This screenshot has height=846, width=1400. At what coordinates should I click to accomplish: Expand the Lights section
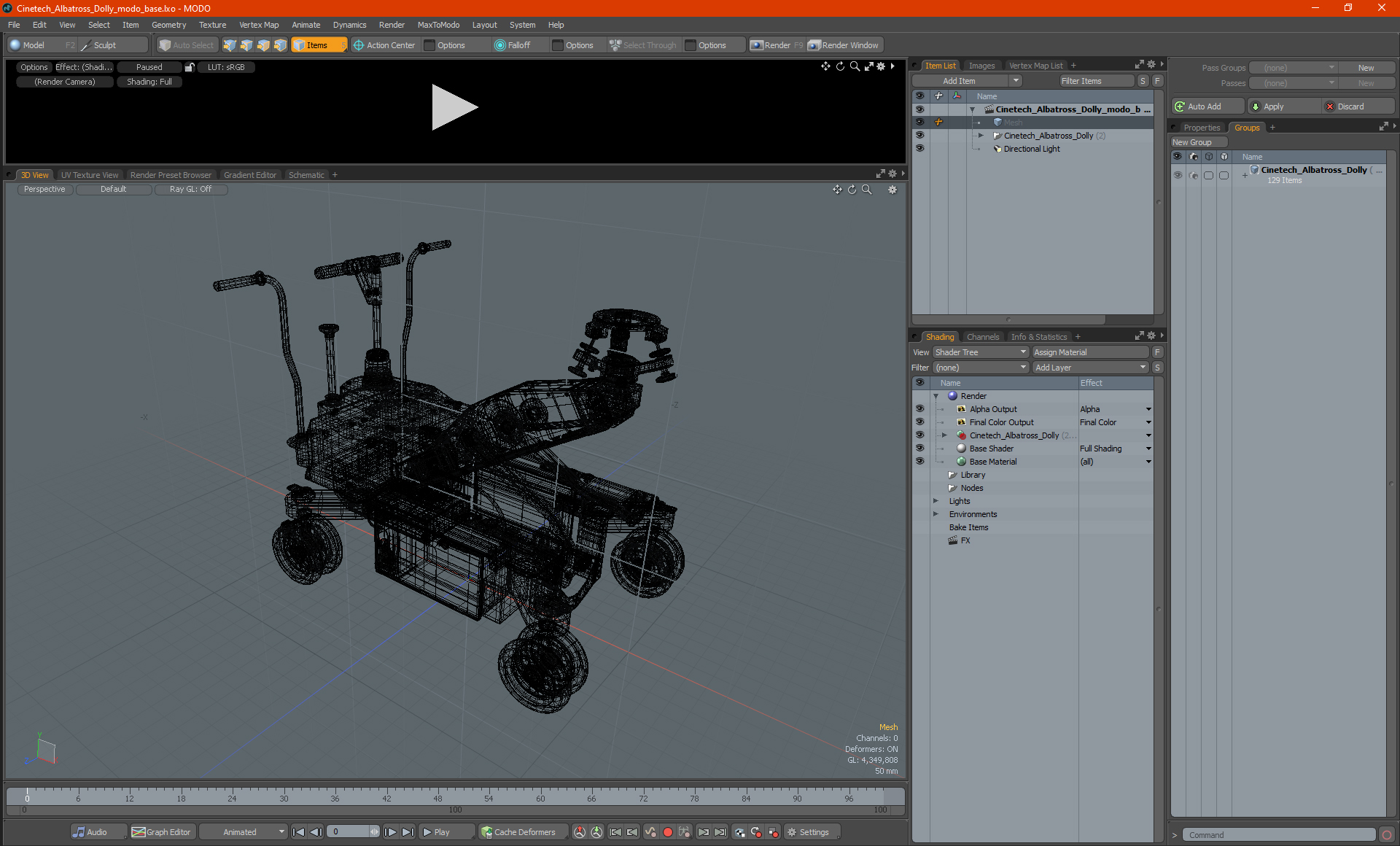pos(936,501)
